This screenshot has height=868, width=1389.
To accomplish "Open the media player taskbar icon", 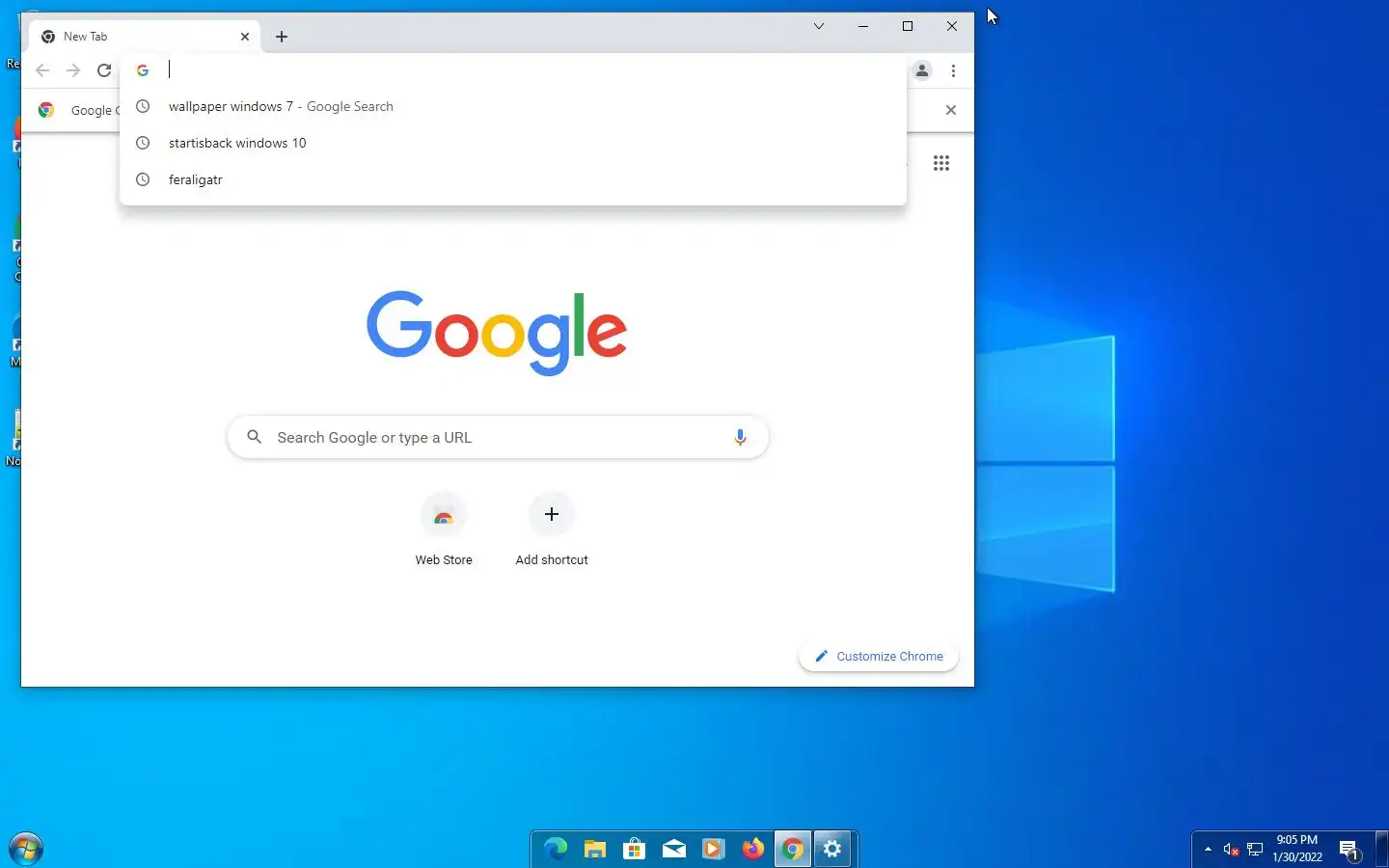I will 714,849.
